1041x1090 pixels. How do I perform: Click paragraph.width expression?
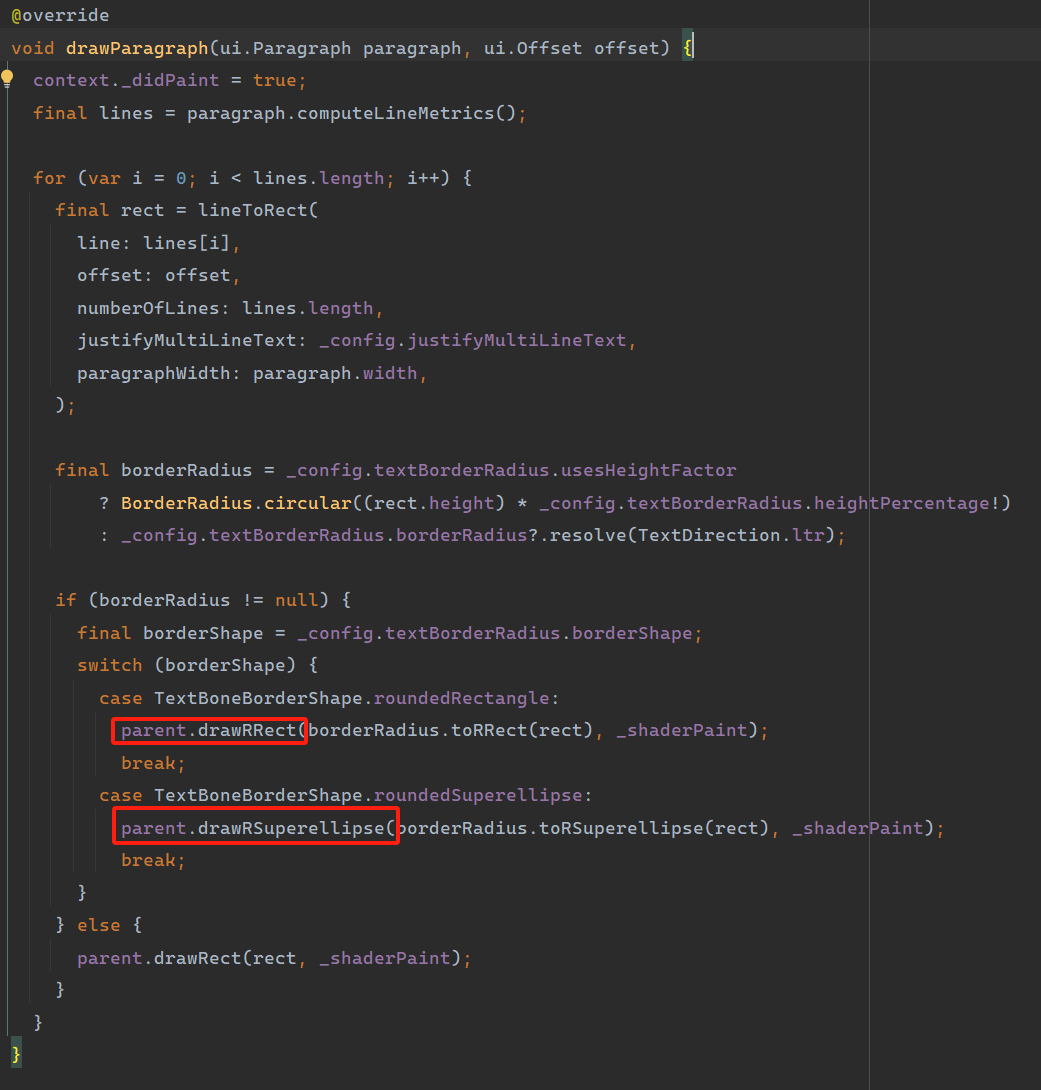click(x=335, y=373)
